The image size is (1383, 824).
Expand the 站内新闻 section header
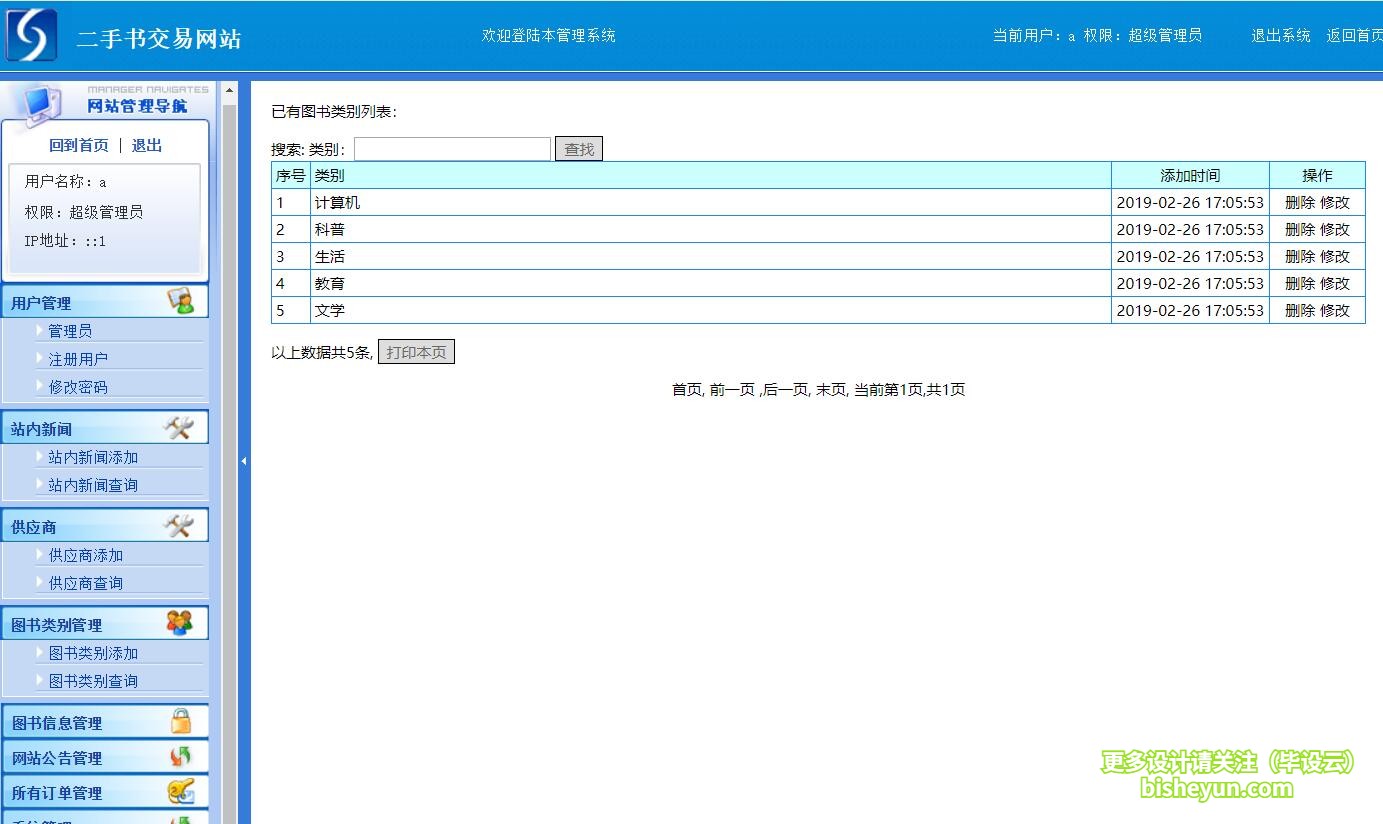click(x=105, y=428)
